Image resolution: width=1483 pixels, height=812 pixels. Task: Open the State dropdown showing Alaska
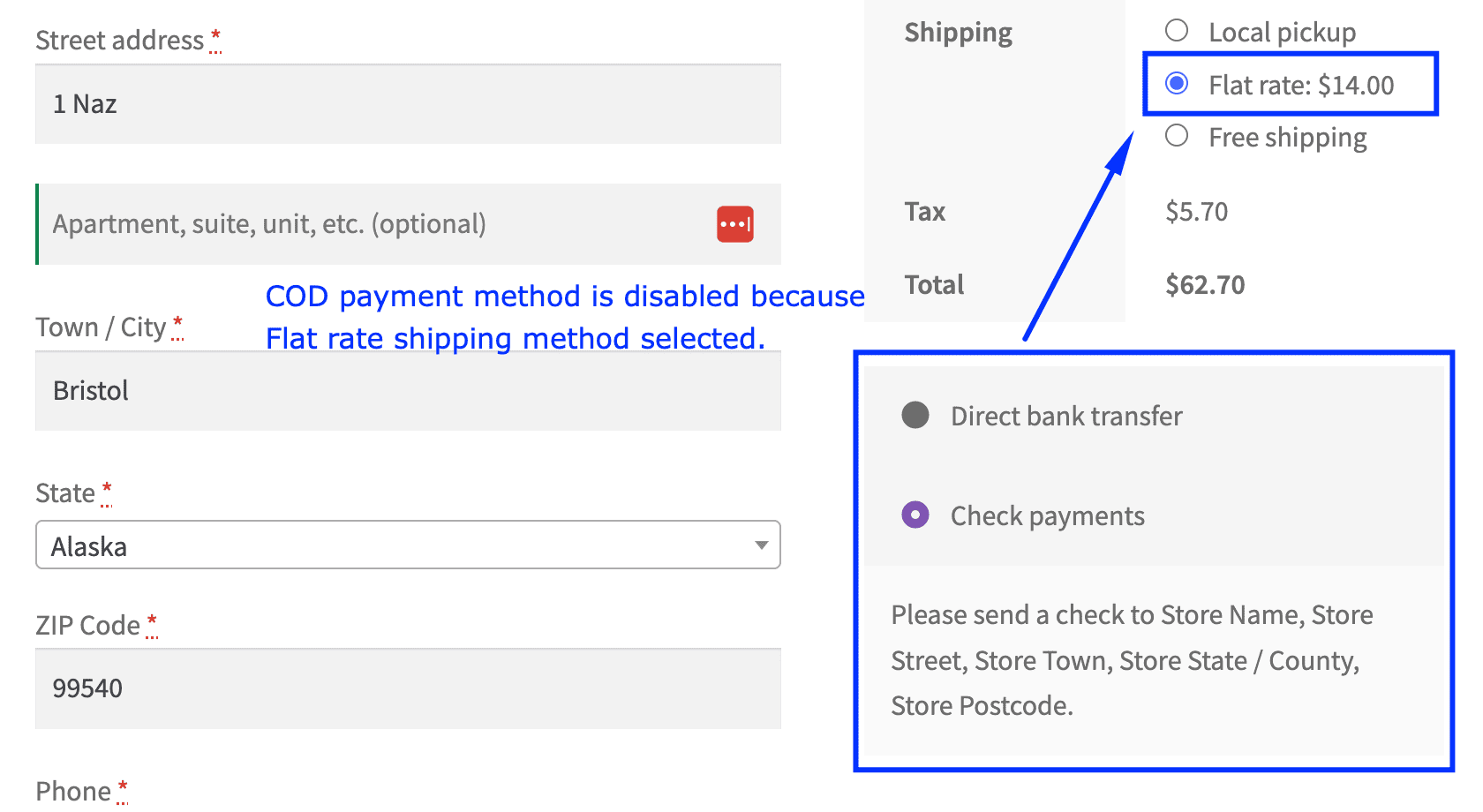tap(408, 545)
